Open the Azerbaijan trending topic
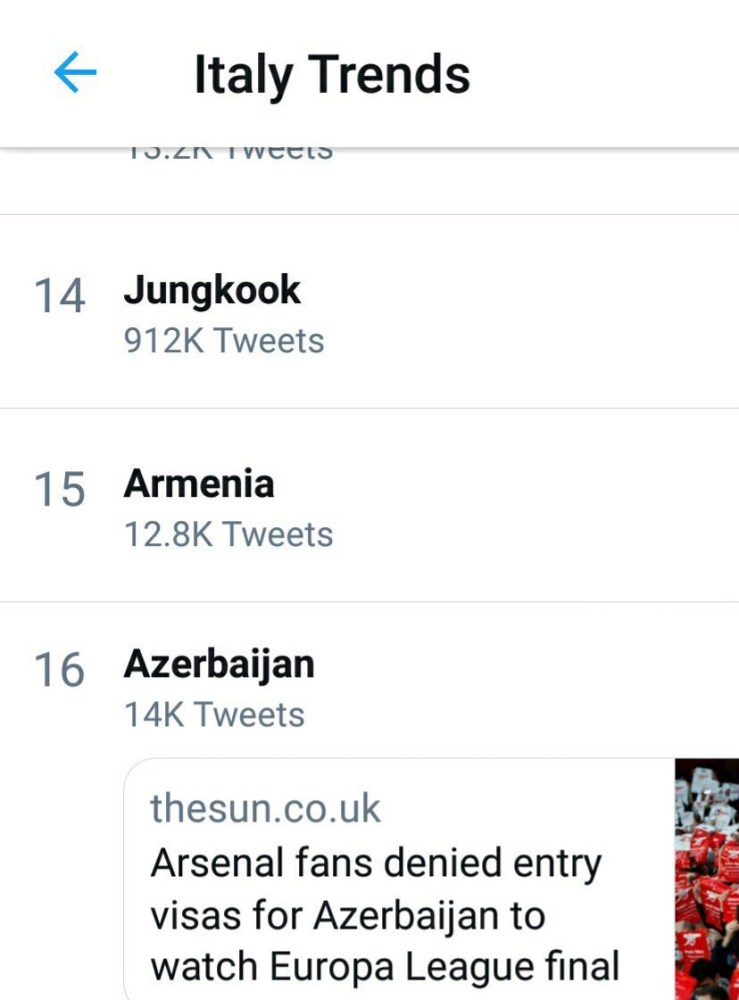 (218, 664)
